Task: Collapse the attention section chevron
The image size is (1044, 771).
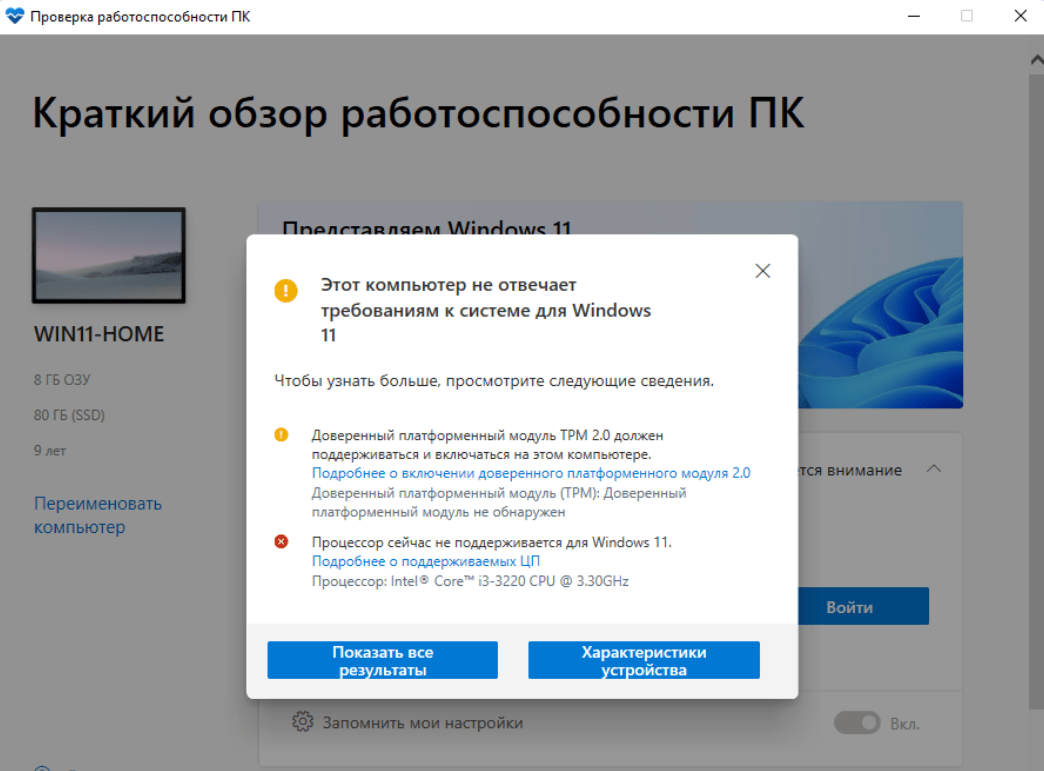Action: (933, 469)
